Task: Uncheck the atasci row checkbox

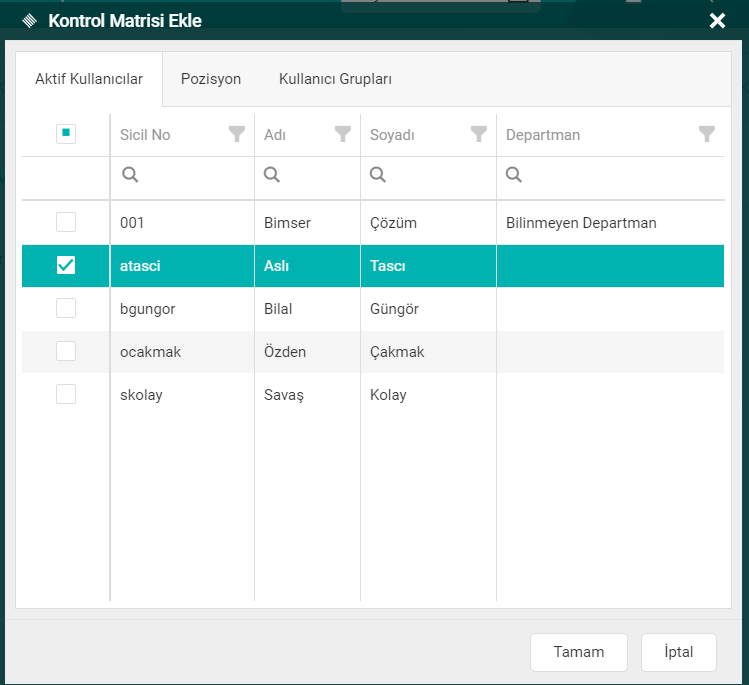Action: point(66,265)
